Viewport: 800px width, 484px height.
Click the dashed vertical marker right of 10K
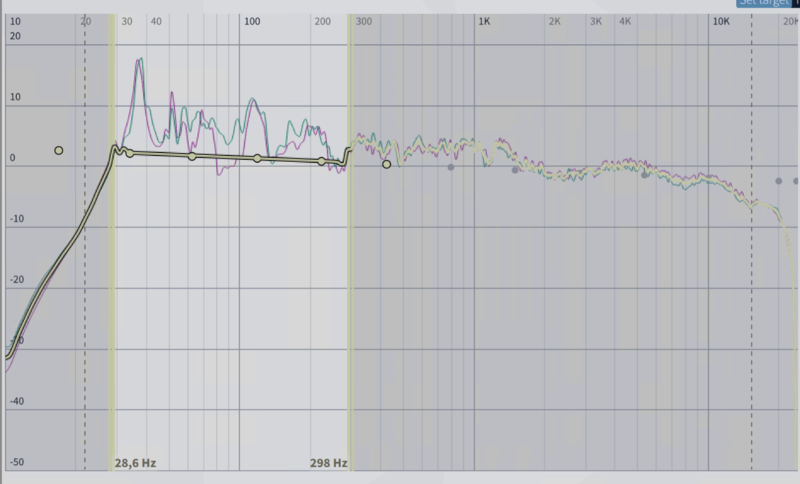753,300
